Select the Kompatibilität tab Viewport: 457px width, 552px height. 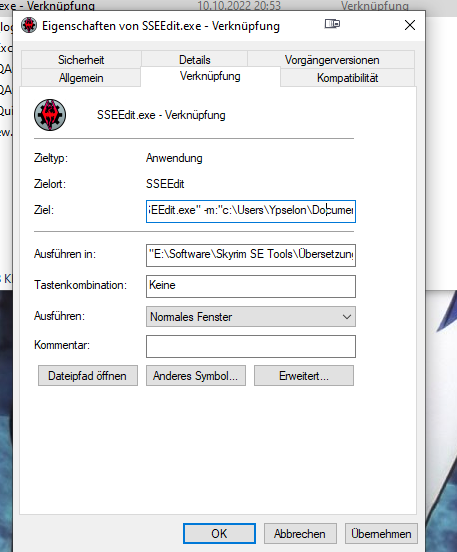tap(348, 77)
